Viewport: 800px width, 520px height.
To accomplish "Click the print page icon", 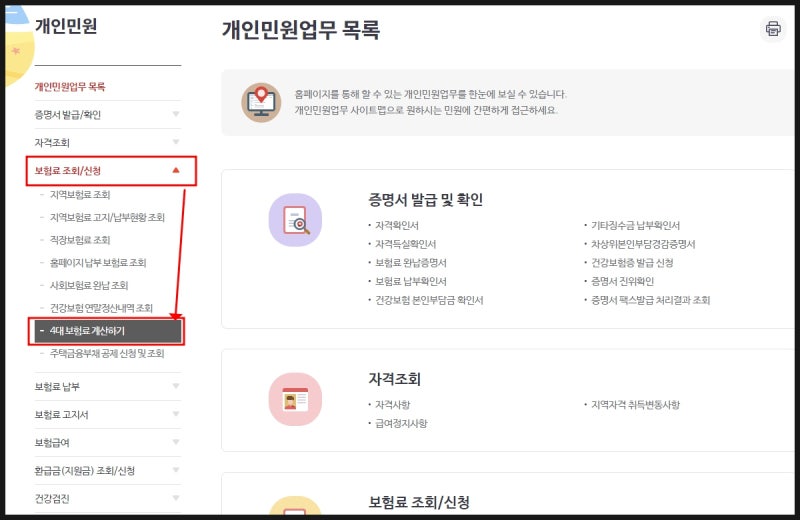I will tap(772, 29).
